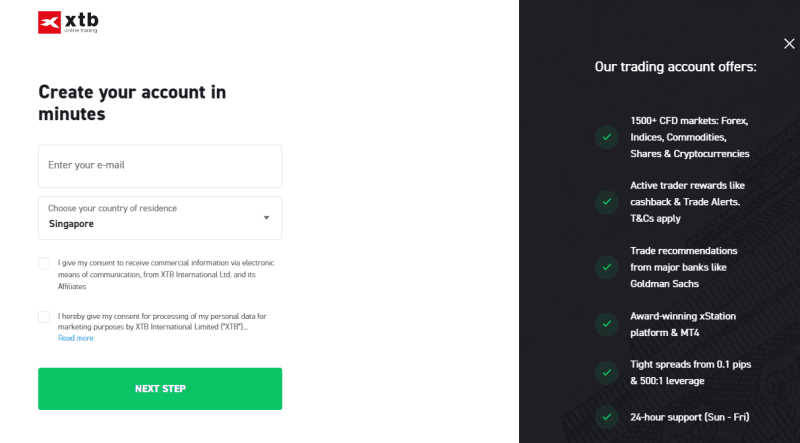This screenshot has width=800, height=443.
Task: Expand the country of residence dropdown arrow
Action: point(266,218)
